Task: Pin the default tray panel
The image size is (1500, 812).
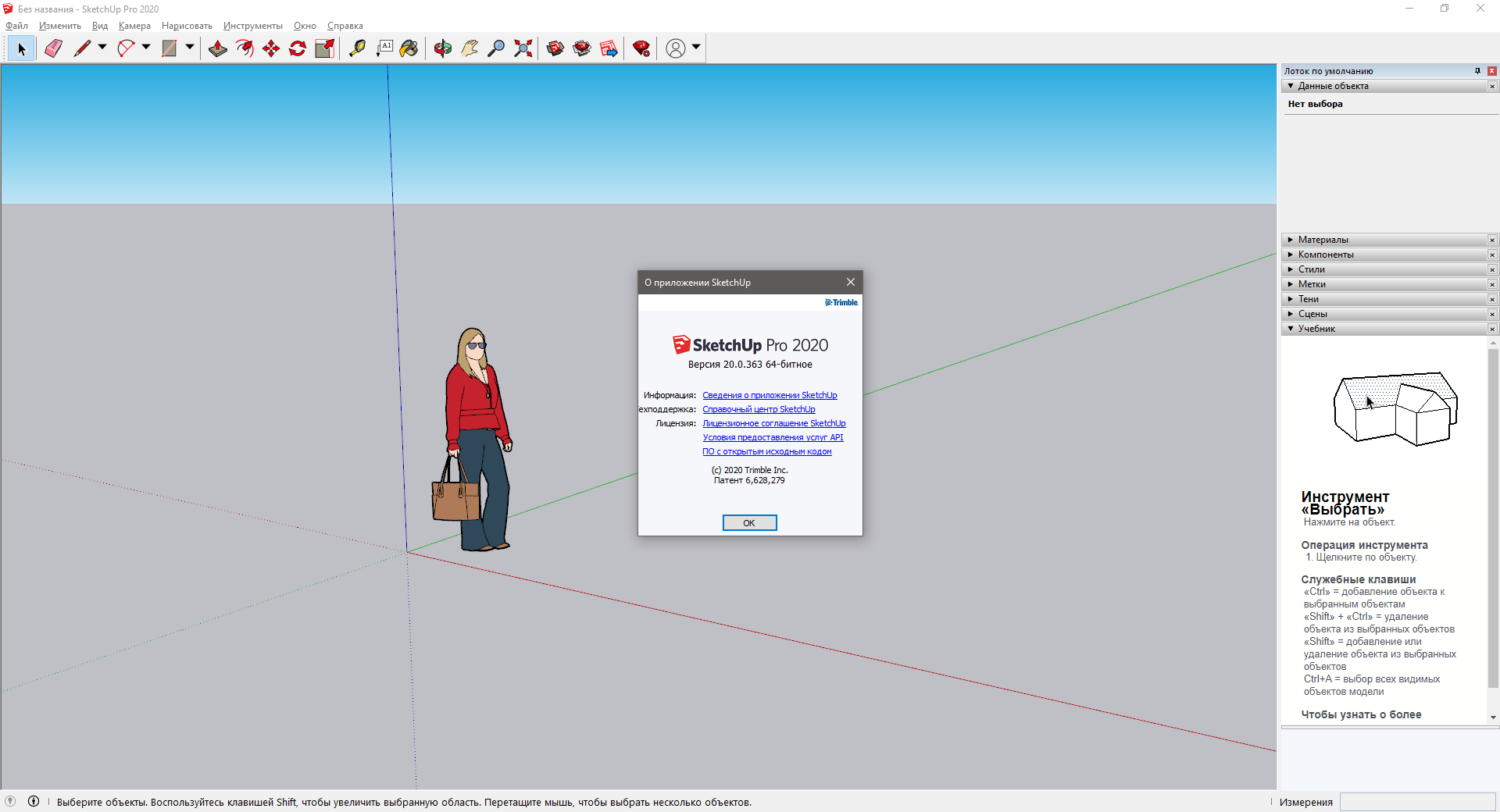Action: 1477,71
